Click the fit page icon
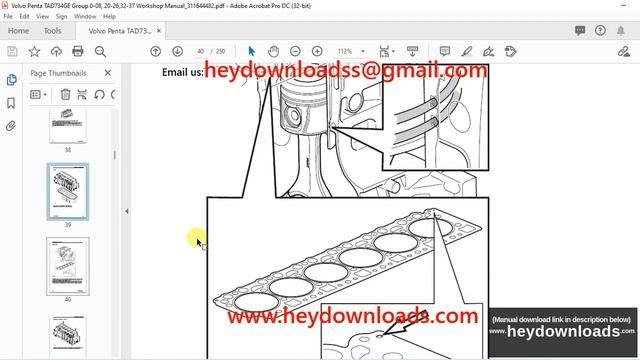The height and width of the screenshot is (360, 640). pos(384,51)
